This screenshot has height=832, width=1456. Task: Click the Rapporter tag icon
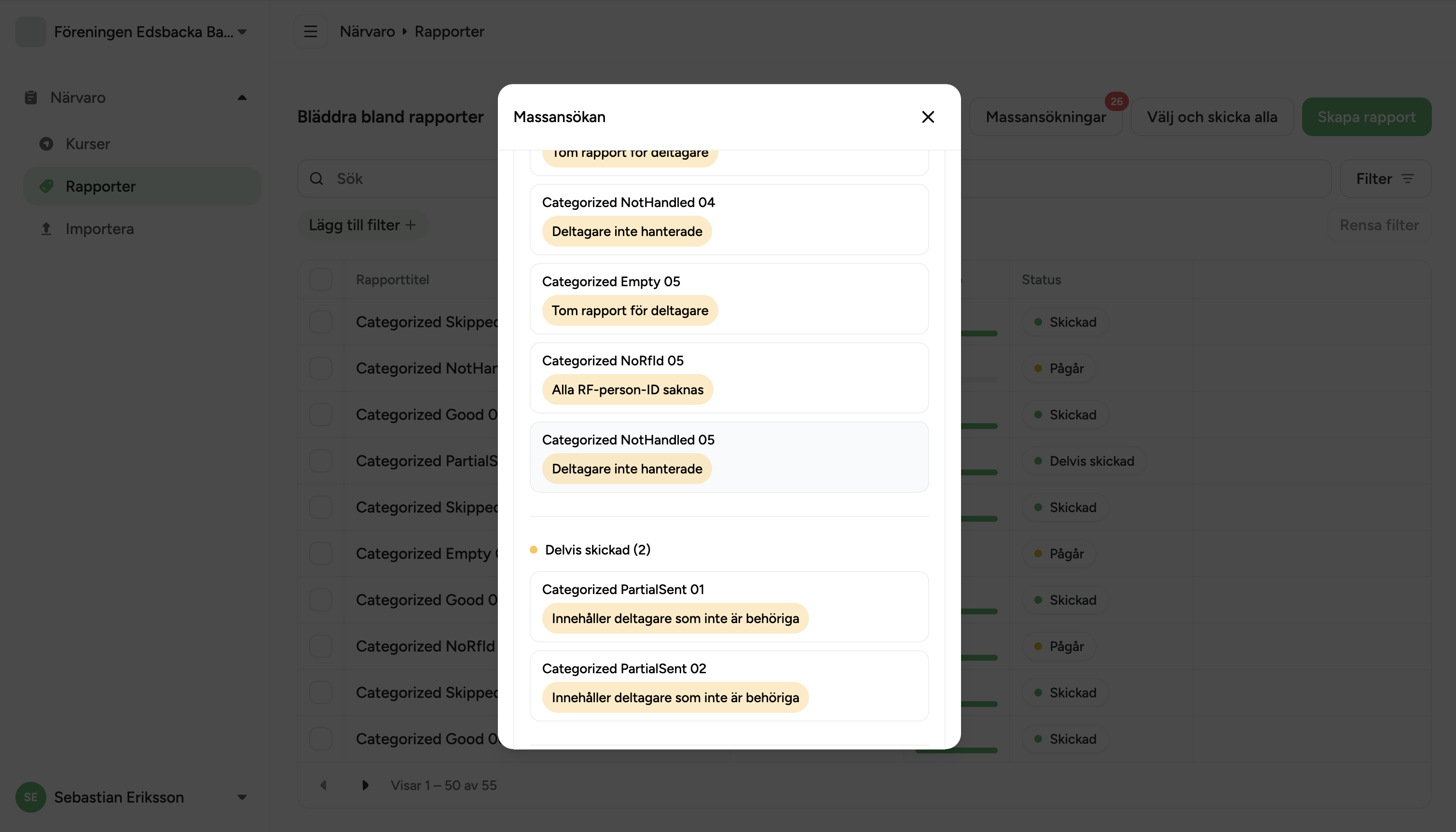(x=46, y=186)
